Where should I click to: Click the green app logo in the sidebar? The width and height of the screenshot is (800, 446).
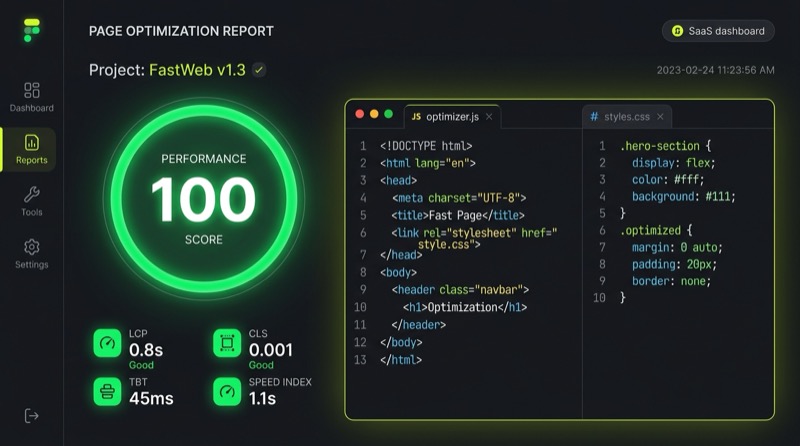click(32, 31)
